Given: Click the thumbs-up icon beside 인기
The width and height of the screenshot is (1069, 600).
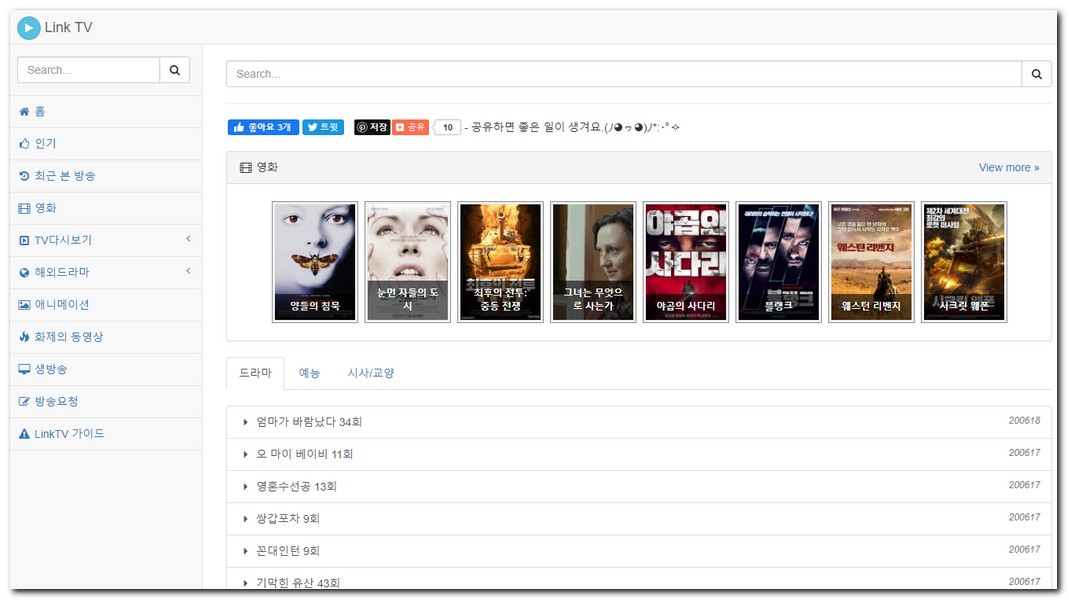Looking at the screenshot, I should coord(25,143).
